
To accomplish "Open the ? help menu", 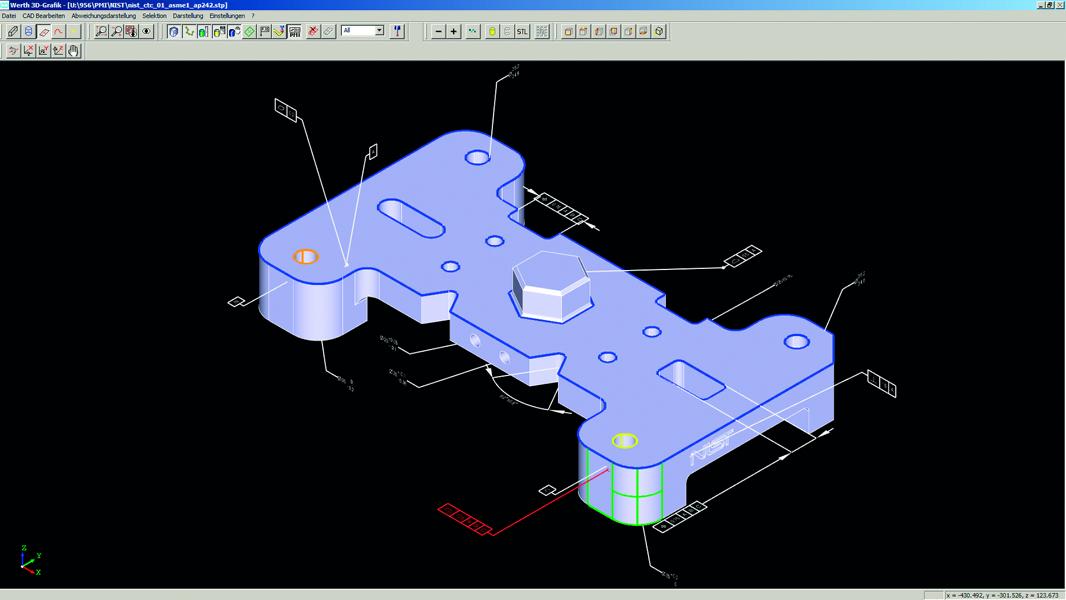I will coord(253,16).
